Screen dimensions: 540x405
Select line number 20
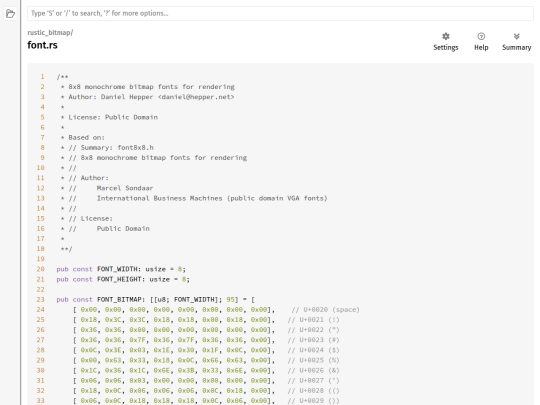click(41, 269)
